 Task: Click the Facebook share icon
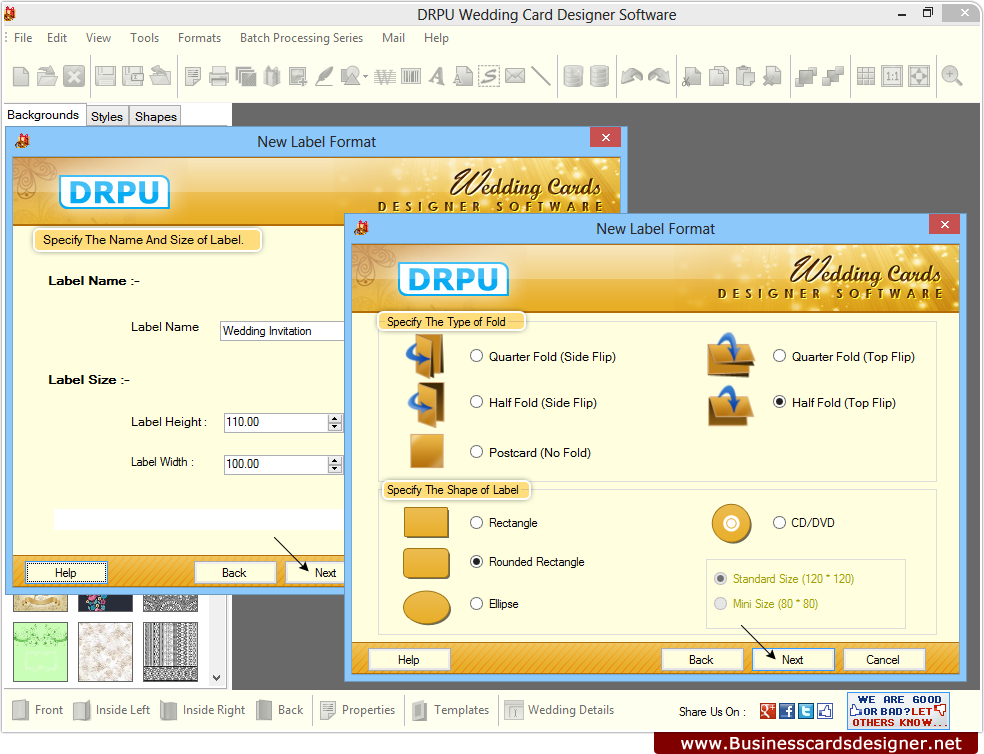787,711
